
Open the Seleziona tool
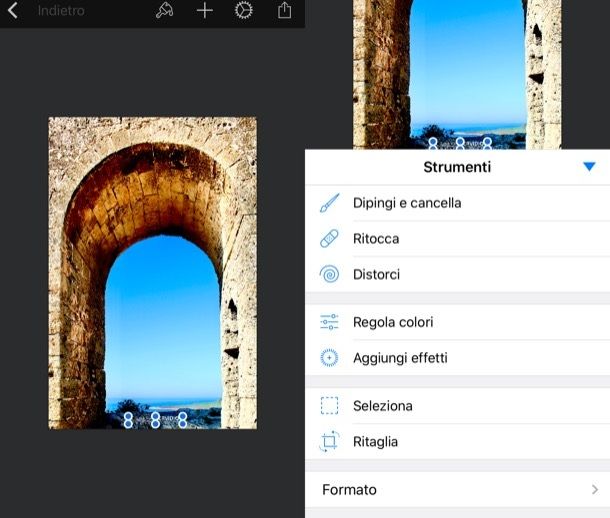click(458, 406)
